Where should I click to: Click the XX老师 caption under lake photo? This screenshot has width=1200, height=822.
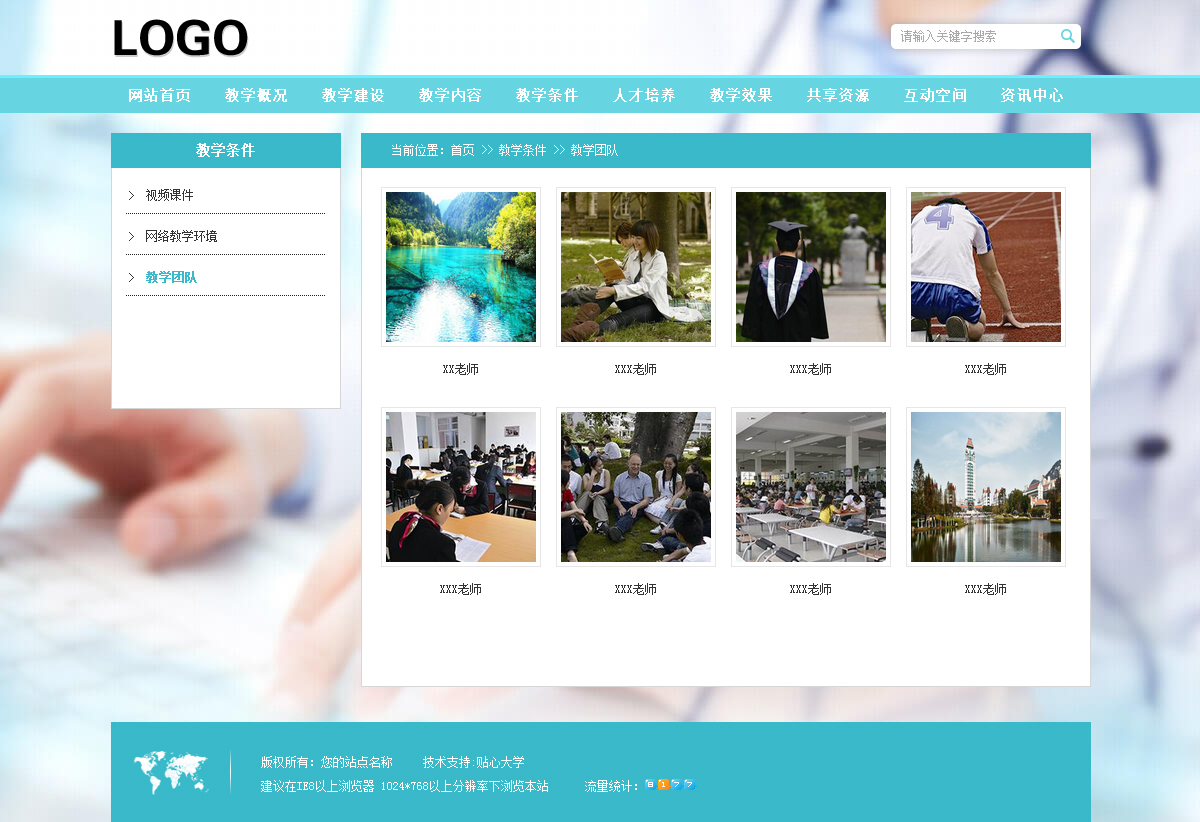(x=461, y=370)
